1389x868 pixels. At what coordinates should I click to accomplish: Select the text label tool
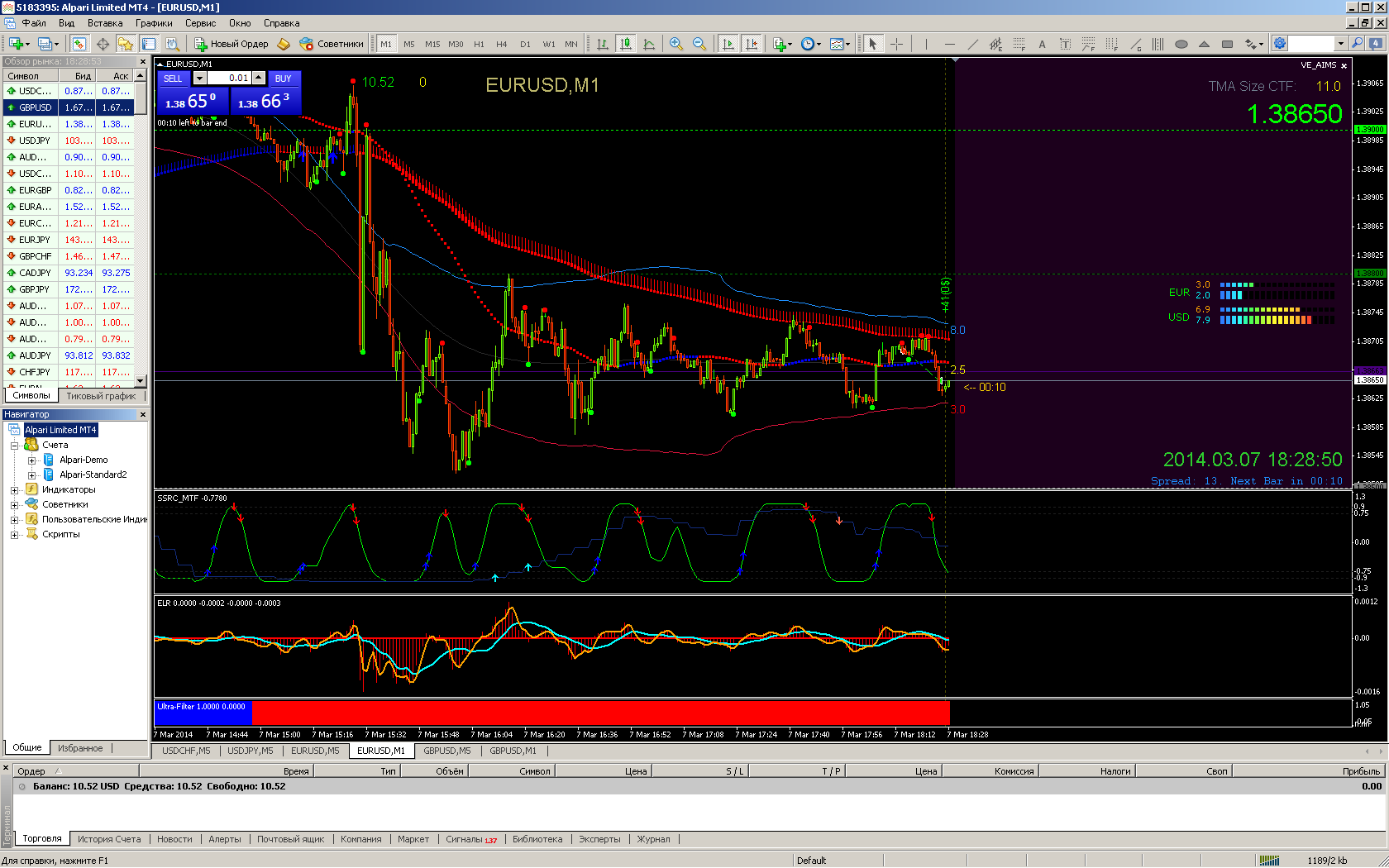[x=1065, y=44]
